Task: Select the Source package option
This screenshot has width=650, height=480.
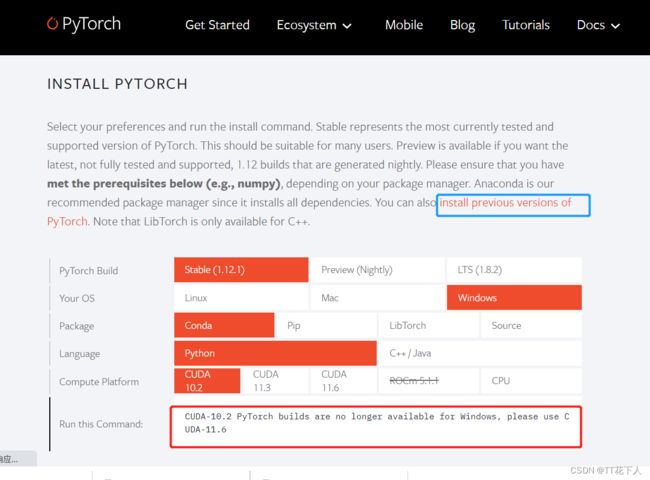Action: point(531,325)
